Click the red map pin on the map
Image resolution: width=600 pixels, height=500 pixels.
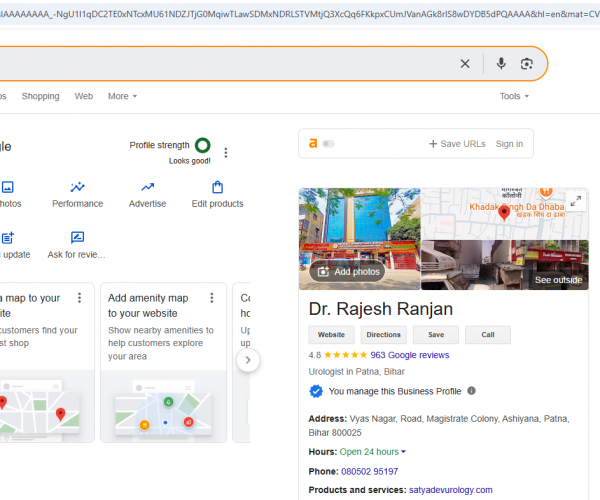504,213
